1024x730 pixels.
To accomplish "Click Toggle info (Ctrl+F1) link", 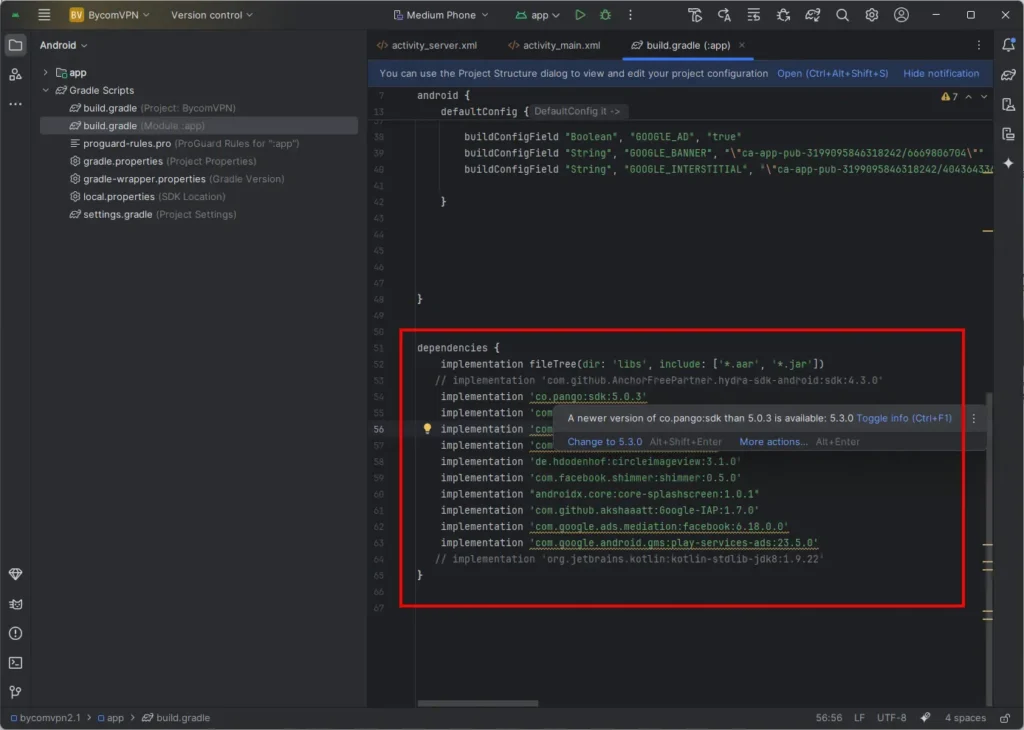I will [904, 419].
